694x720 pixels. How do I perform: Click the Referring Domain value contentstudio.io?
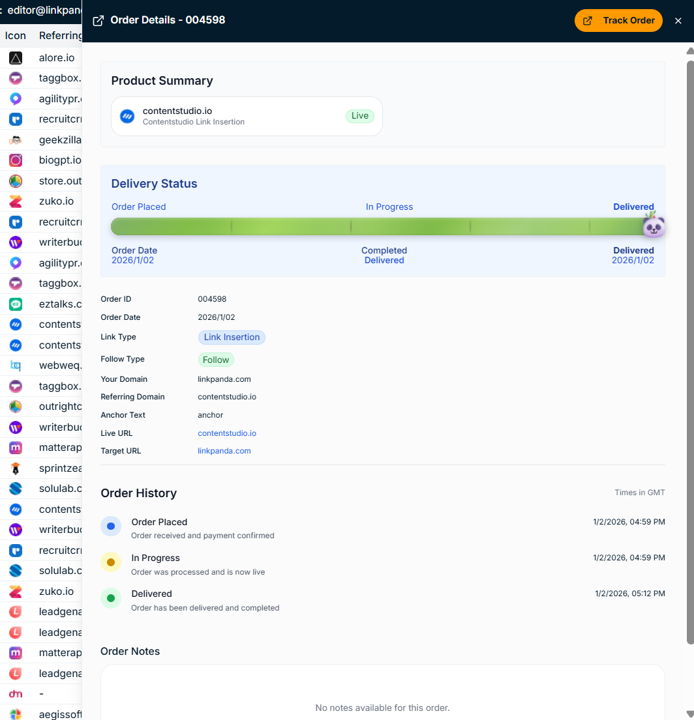click(x=227, y=397)
